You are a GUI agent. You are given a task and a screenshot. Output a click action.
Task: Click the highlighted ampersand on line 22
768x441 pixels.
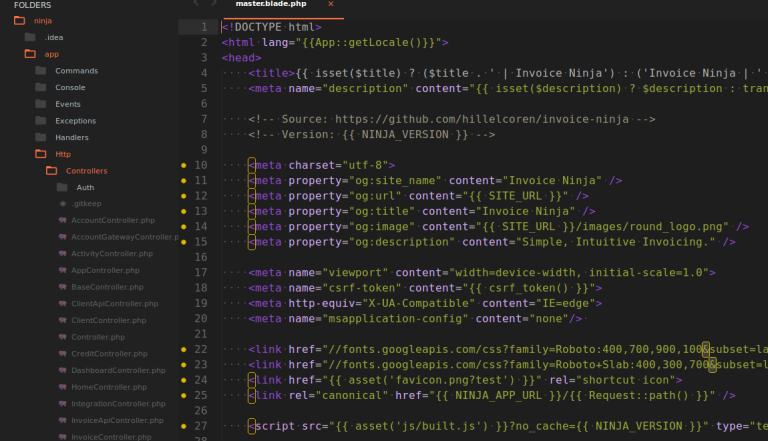click(x=706, y=349)
